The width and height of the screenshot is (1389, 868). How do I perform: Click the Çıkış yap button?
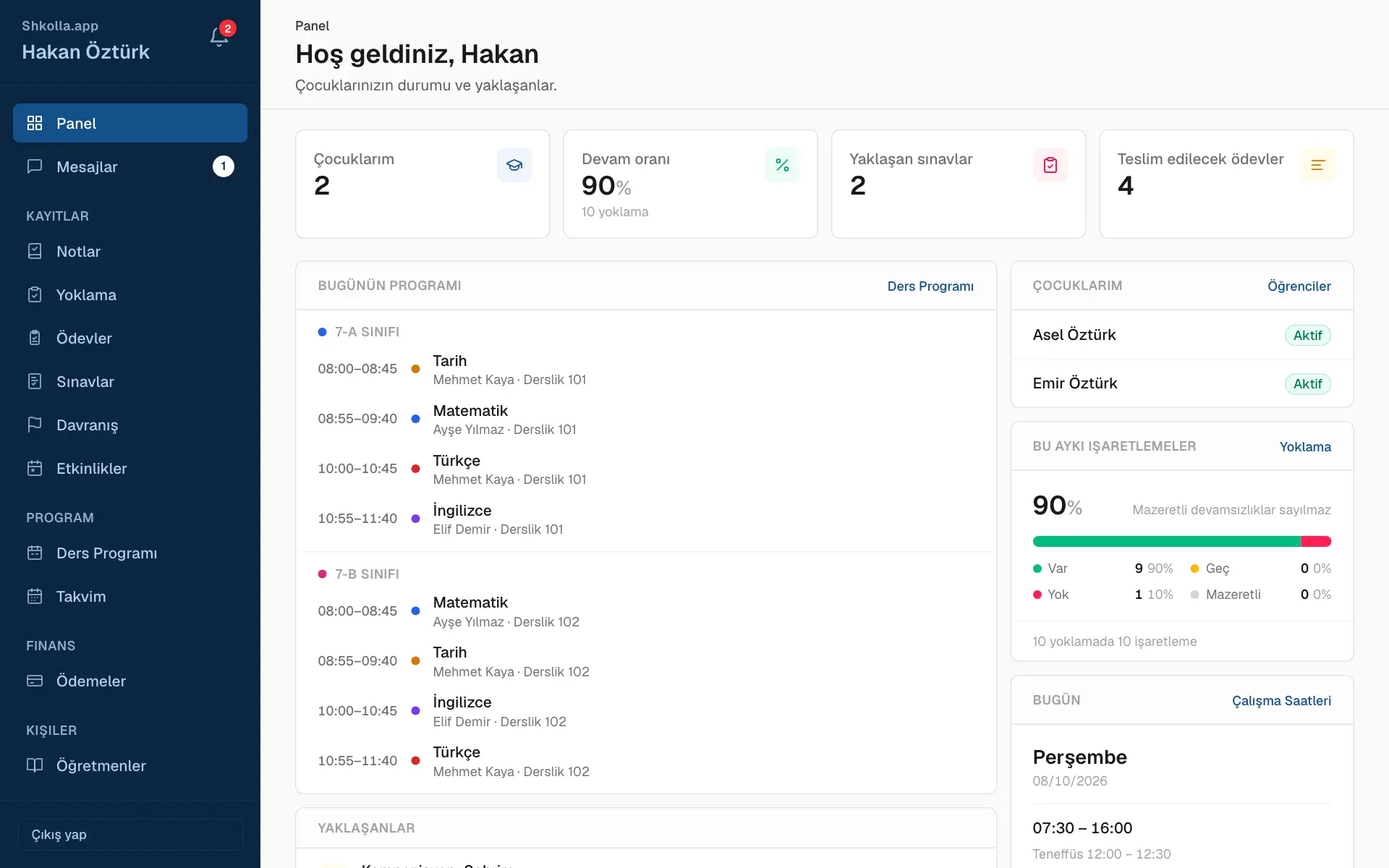[x=130, y=834]
